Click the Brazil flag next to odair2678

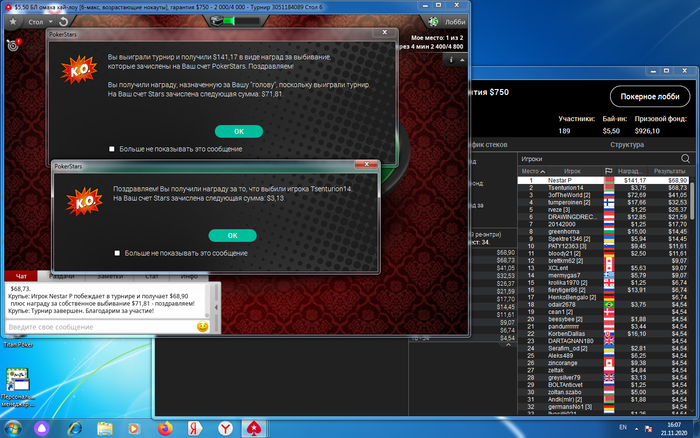pyautogui.click(x=608, y=305)
